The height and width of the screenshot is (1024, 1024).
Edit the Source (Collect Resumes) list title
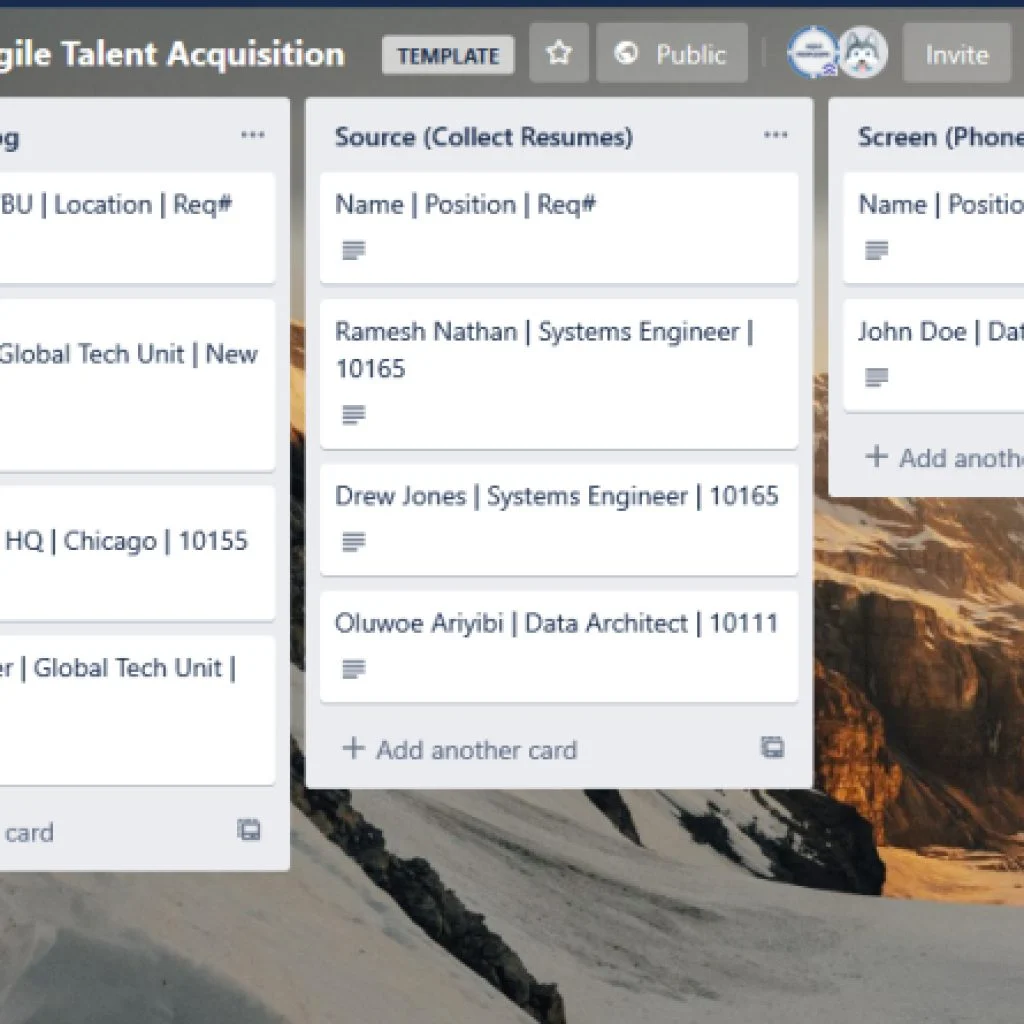[x=484, y=137]
